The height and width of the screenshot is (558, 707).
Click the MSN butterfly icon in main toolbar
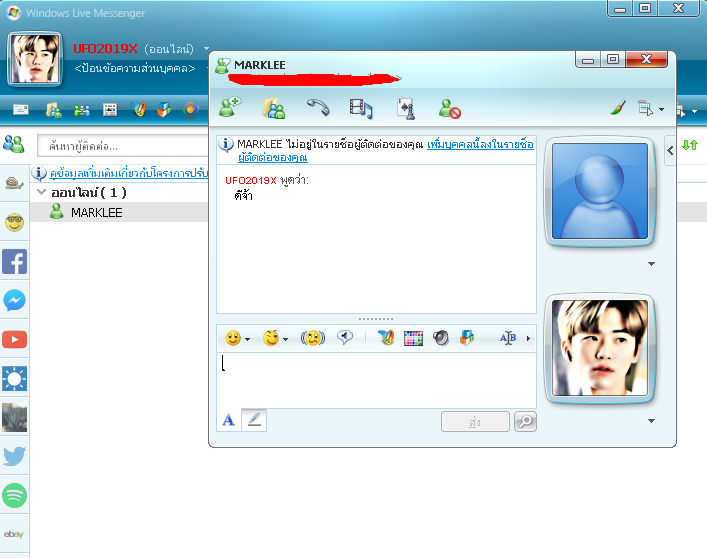pos(138,109)
